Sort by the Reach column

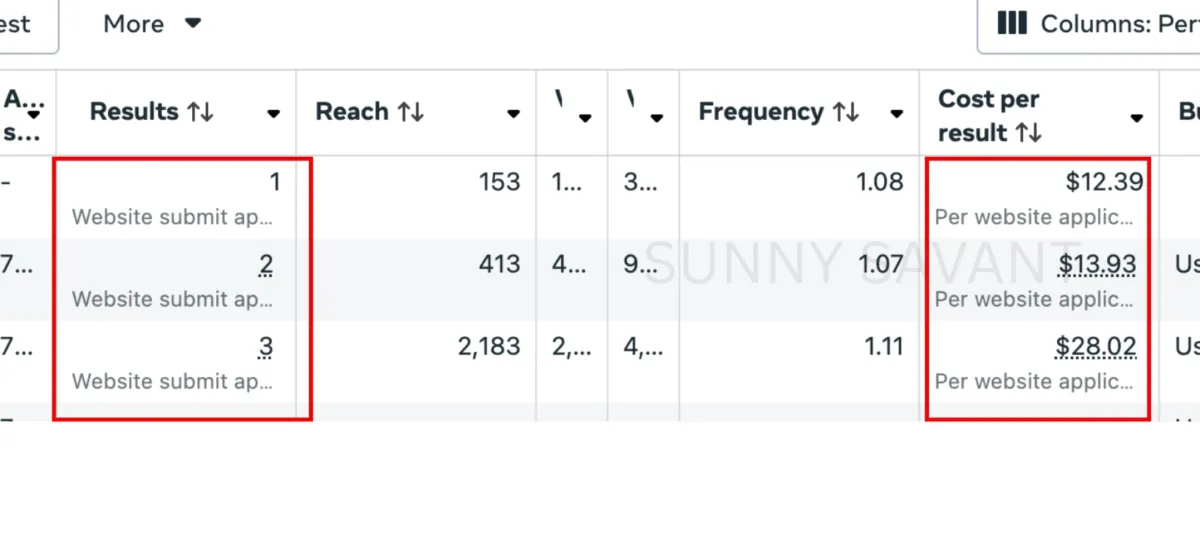[x=410, y=112]
